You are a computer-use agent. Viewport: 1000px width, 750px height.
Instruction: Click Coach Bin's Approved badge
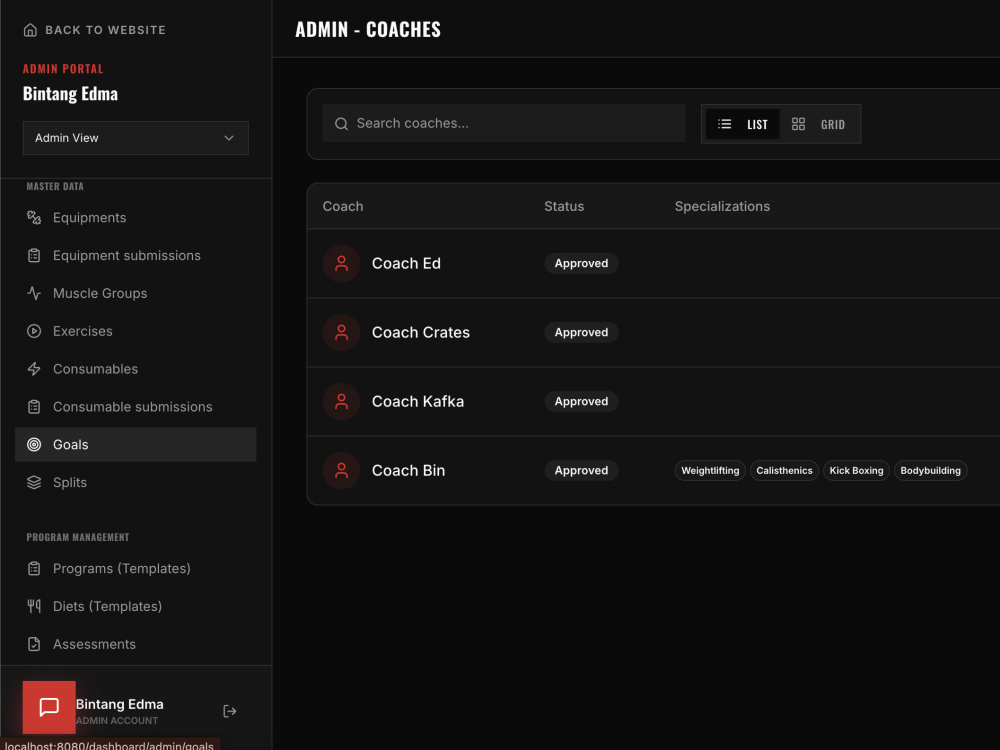coord(581,471)
